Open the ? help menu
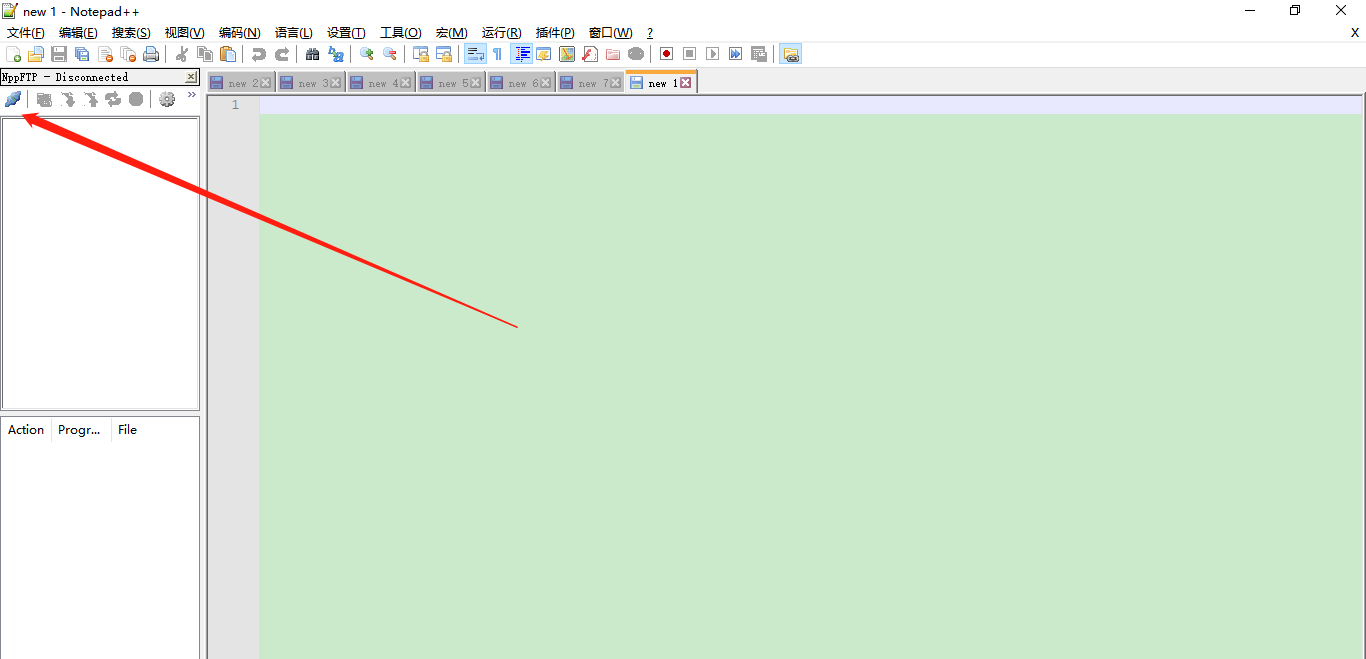This screenshot has width=1366, height=659. pyautogui.click(x=650, y=33)
